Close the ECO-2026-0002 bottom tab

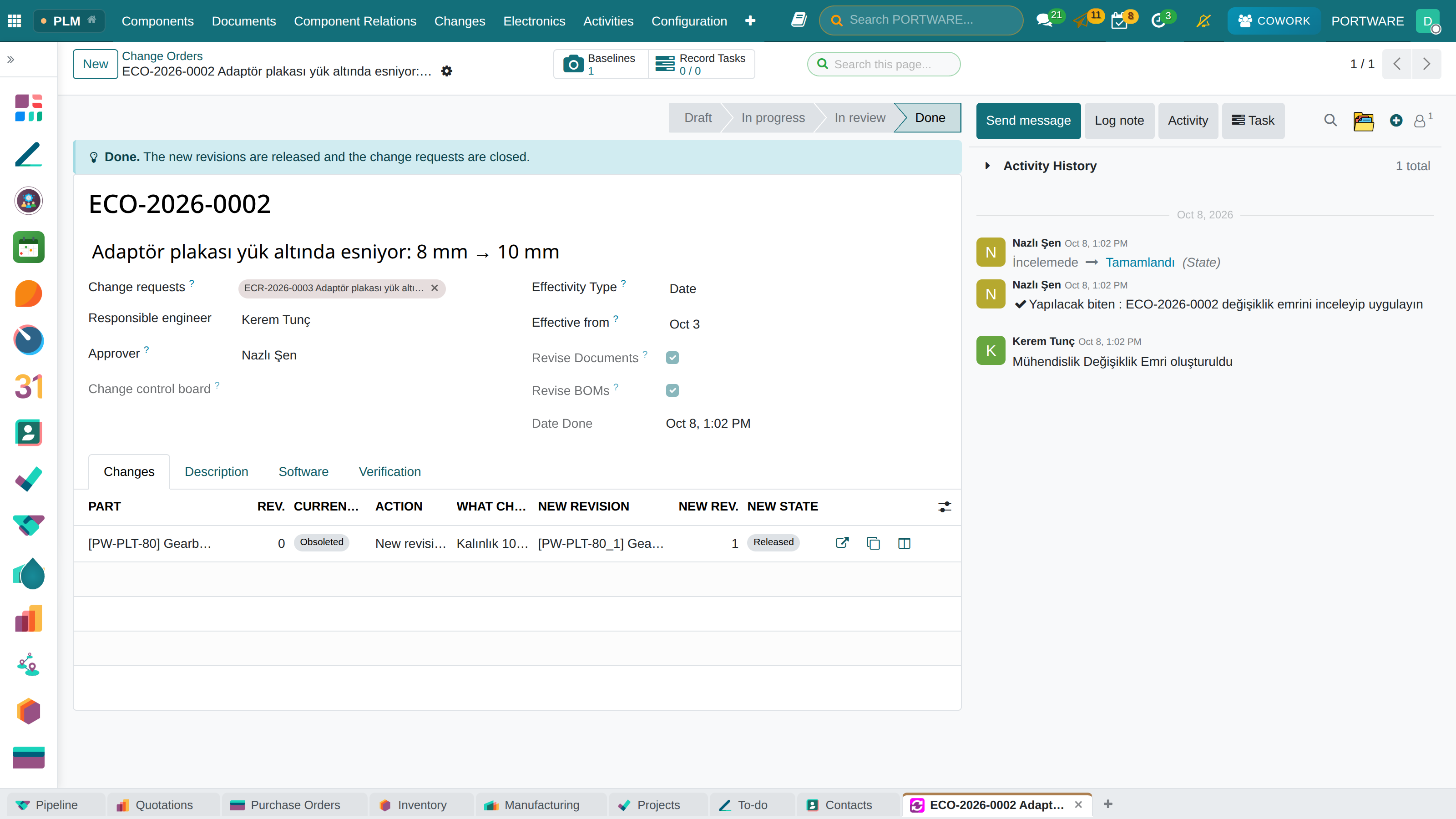[1078, 804]
